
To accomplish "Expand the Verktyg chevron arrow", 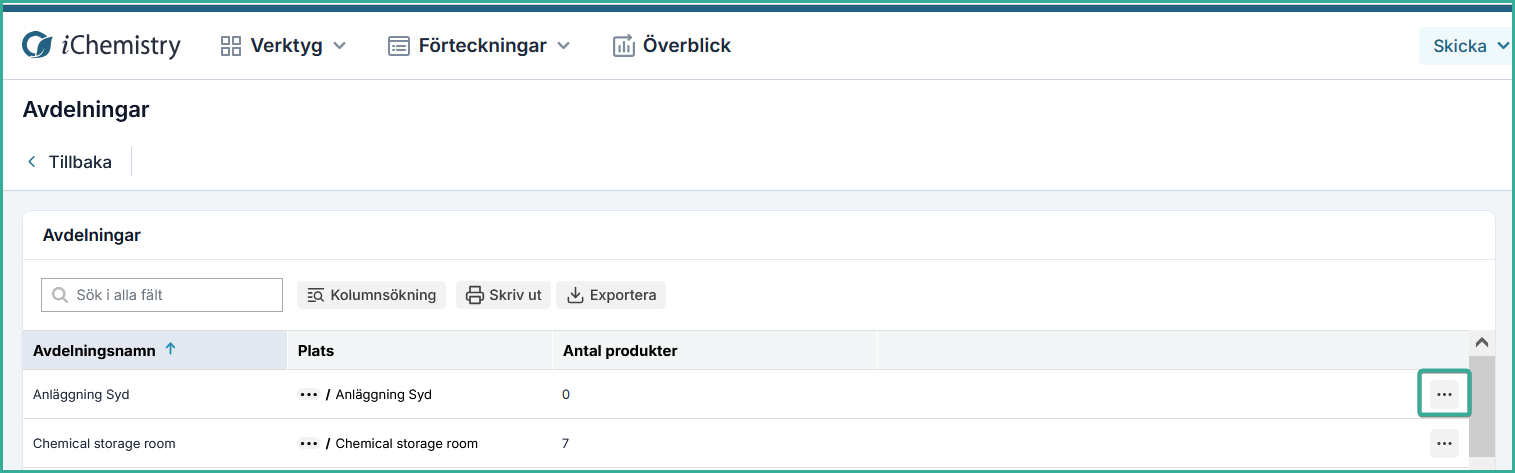I will 339,46.
